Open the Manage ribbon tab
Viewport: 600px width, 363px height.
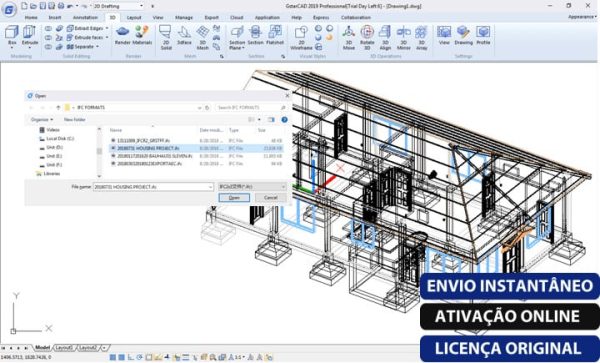point(184,18)
